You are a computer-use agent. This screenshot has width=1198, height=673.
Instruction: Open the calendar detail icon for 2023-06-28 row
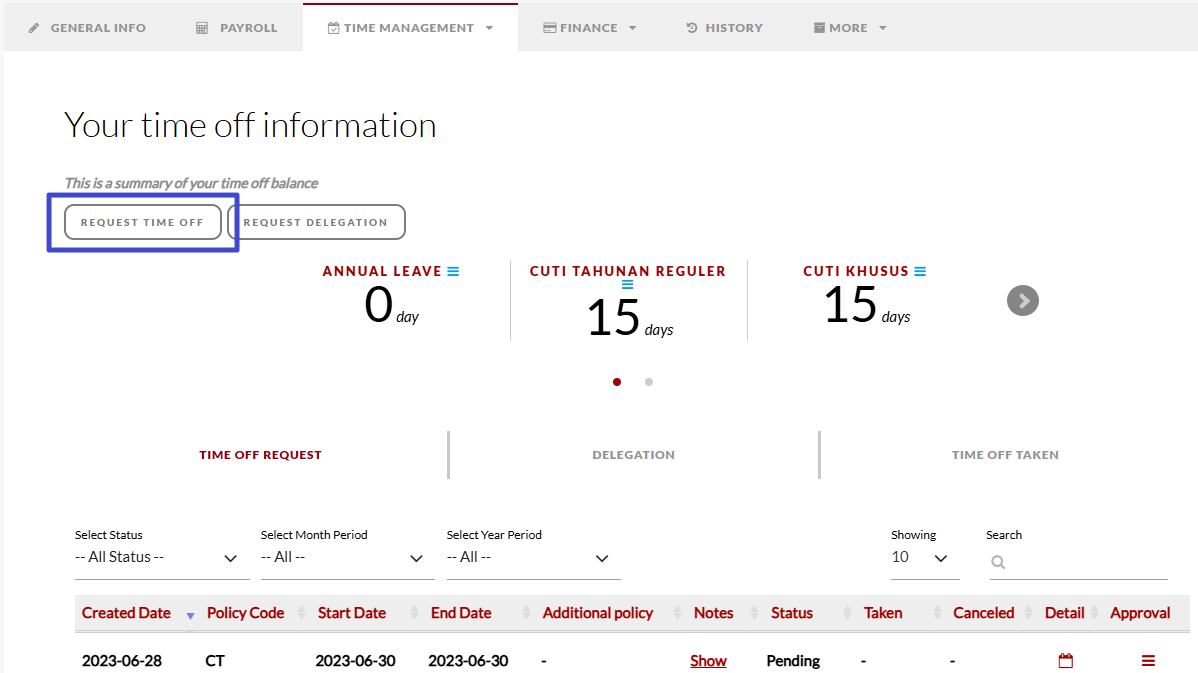pyautogui.click(x=1065, y=661)
